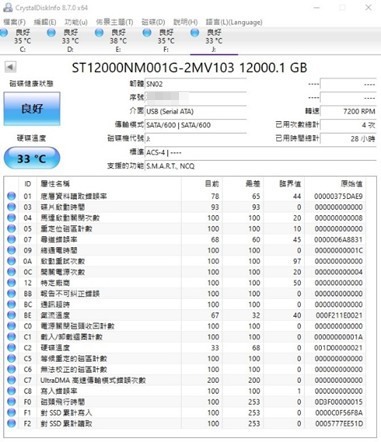Click the status icon of attribute 05

11,229
